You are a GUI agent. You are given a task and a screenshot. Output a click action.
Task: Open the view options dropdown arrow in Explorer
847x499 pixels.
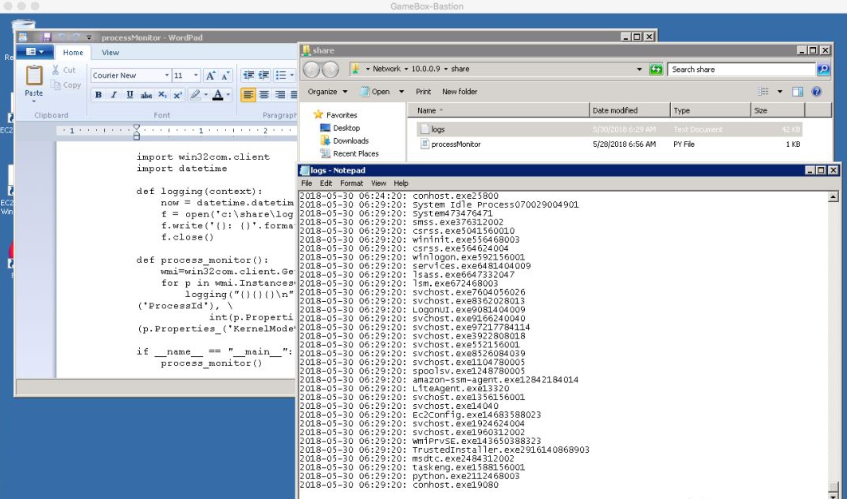[x=779, y=92]
